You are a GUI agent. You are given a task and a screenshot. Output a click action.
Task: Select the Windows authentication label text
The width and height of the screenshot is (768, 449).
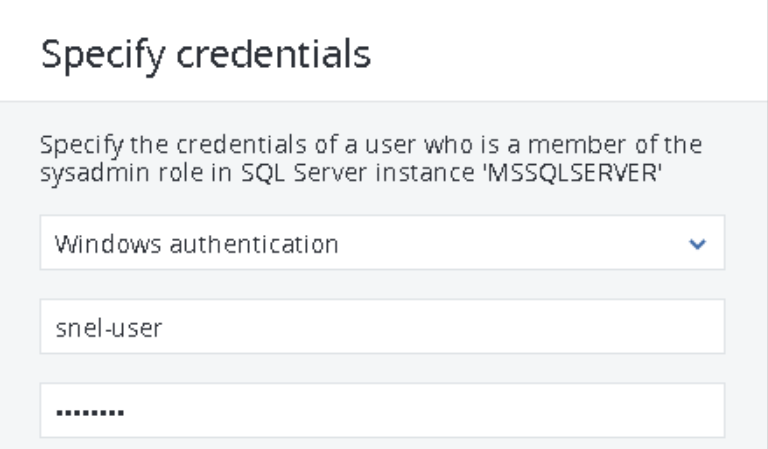(196, 244)
